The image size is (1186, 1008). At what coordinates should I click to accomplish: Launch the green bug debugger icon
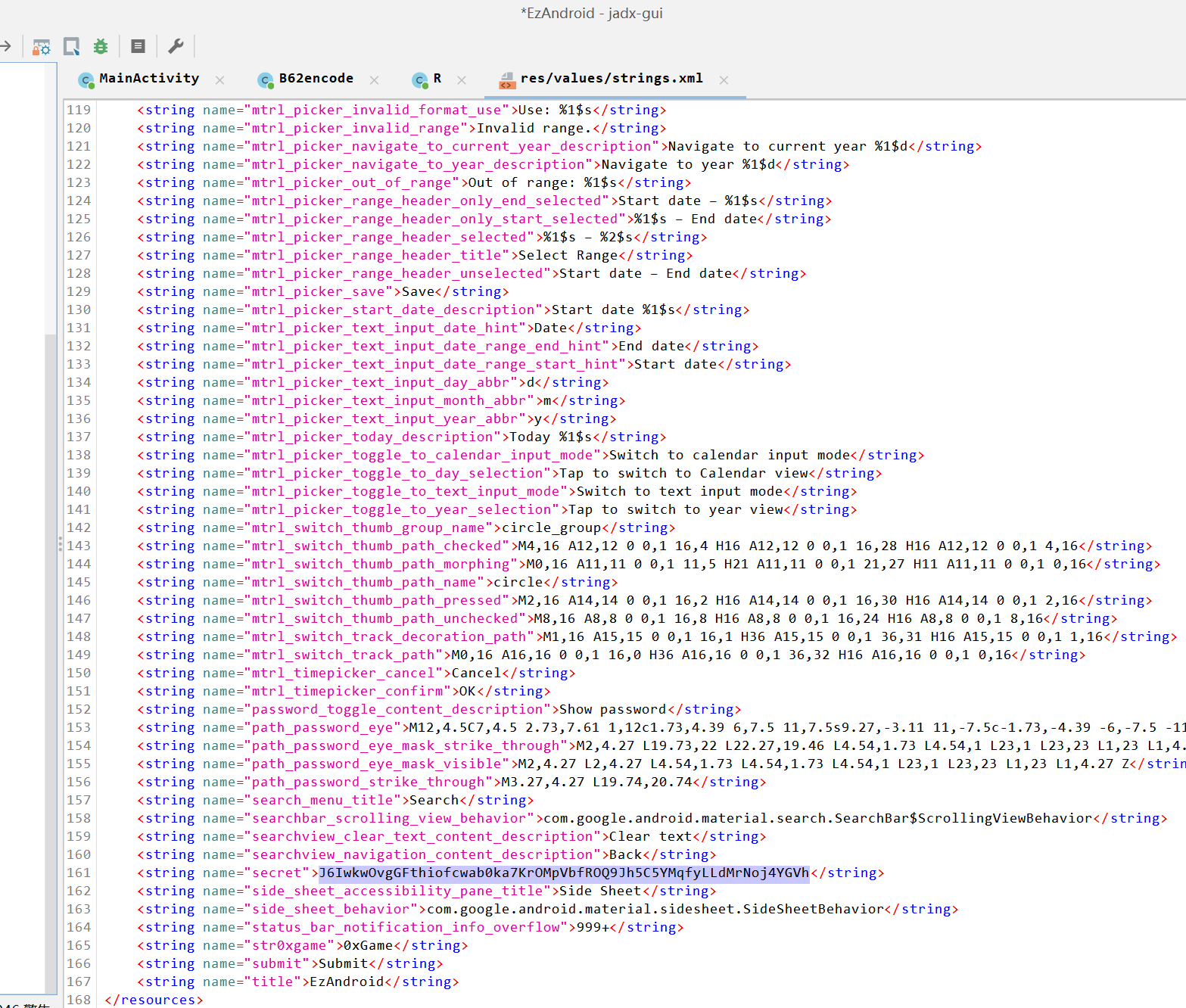click(x=101, y=47)
